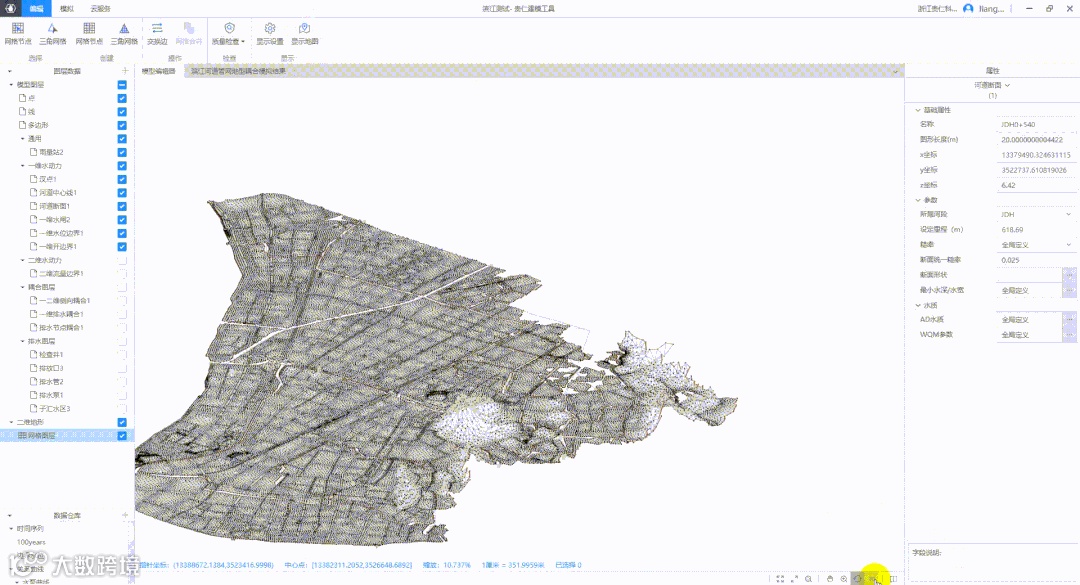Enable the 二维流量边界1 layer checkbox
1080x585 pixels.
tap(122, 274)
